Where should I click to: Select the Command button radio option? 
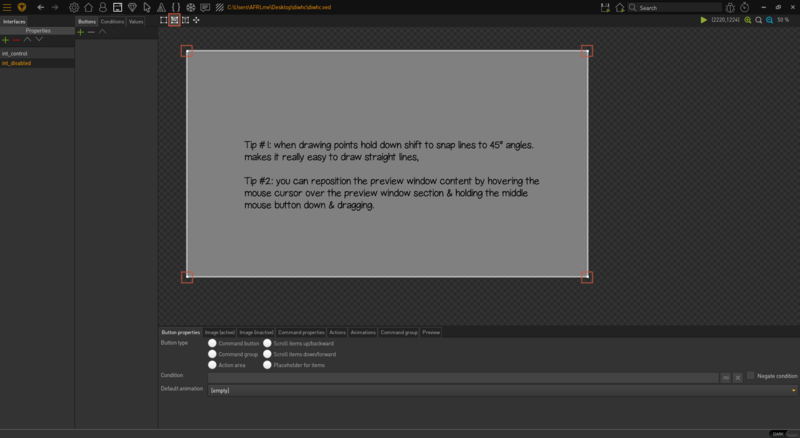pyautogui.click(x=212, y=343)
